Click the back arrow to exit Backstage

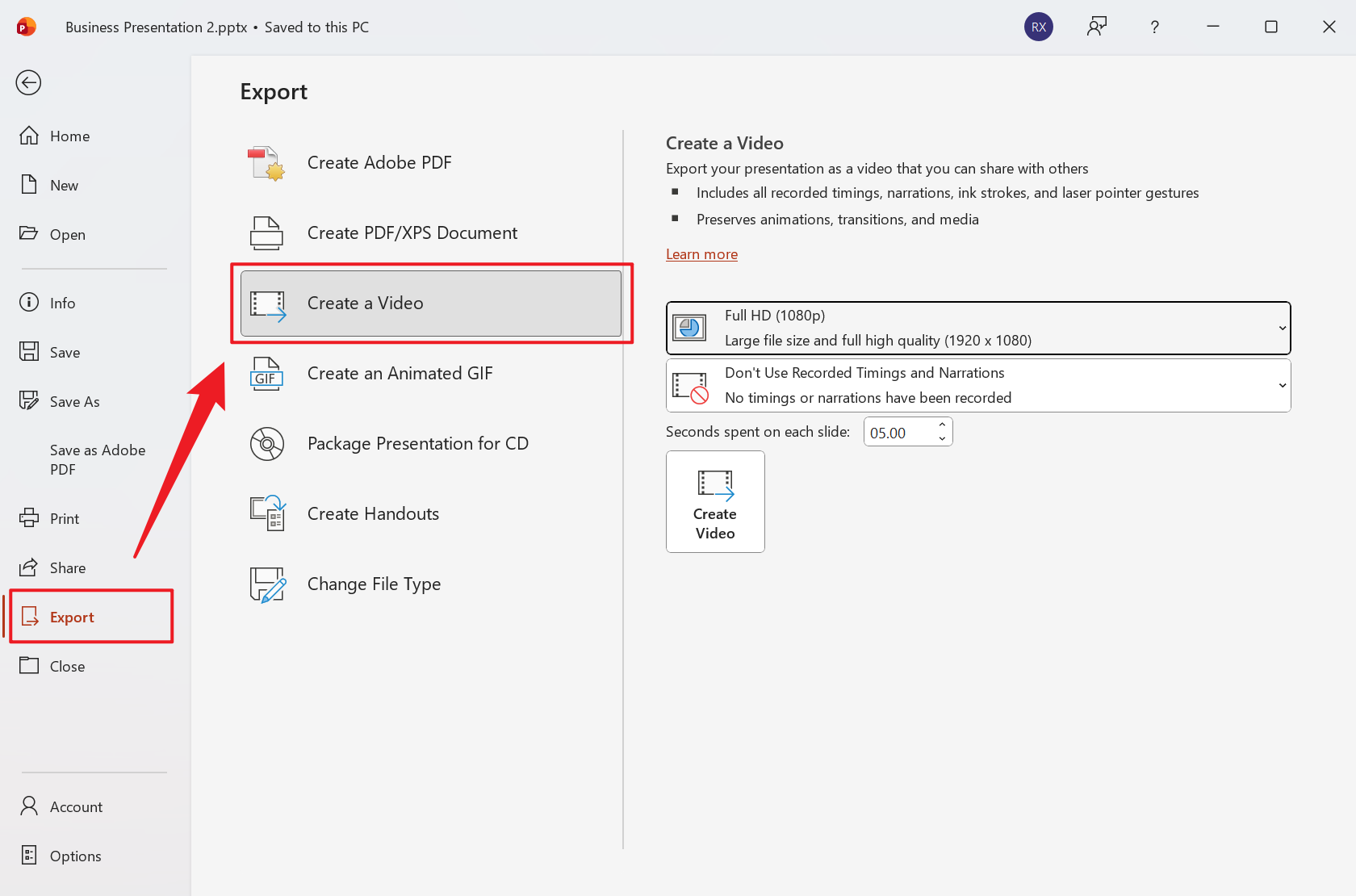click(x=28, y=82)
